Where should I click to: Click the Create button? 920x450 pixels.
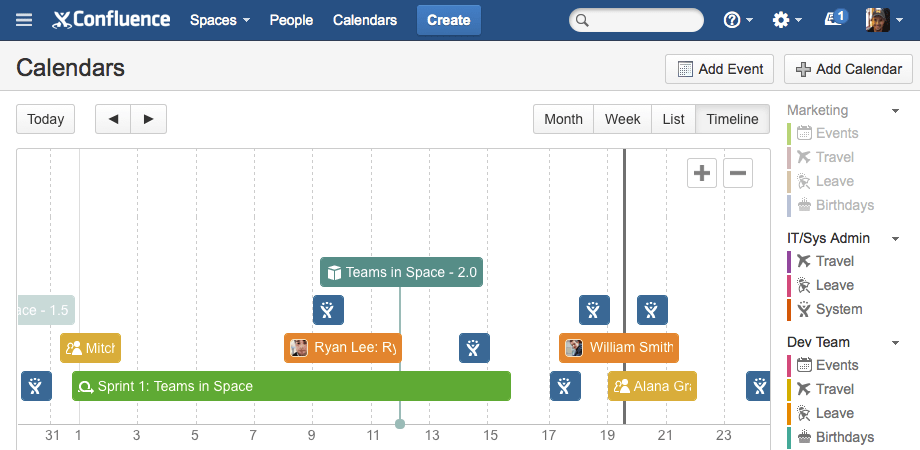point(449,20)
